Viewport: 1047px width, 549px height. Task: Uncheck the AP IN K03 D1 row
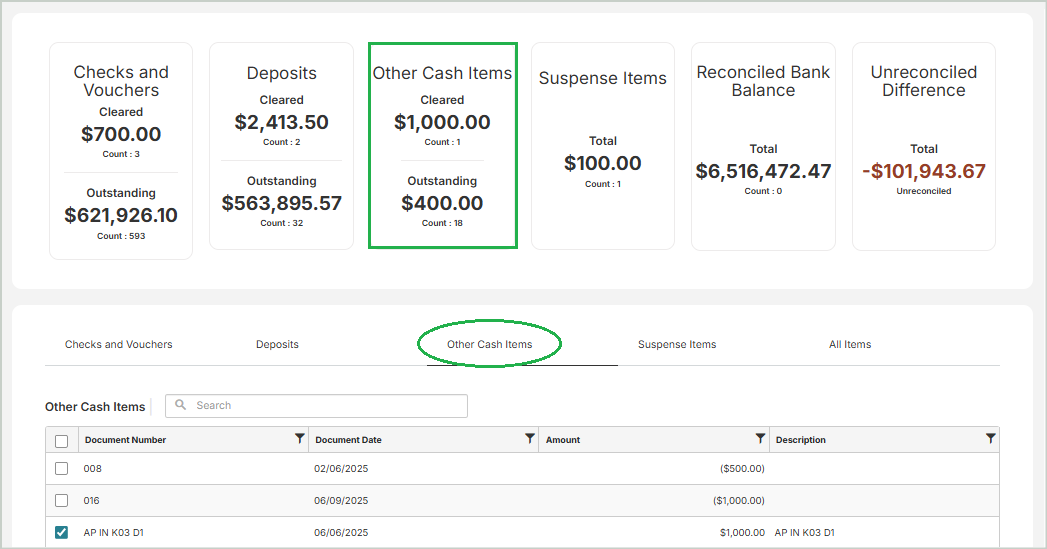[x=62, y=533]
